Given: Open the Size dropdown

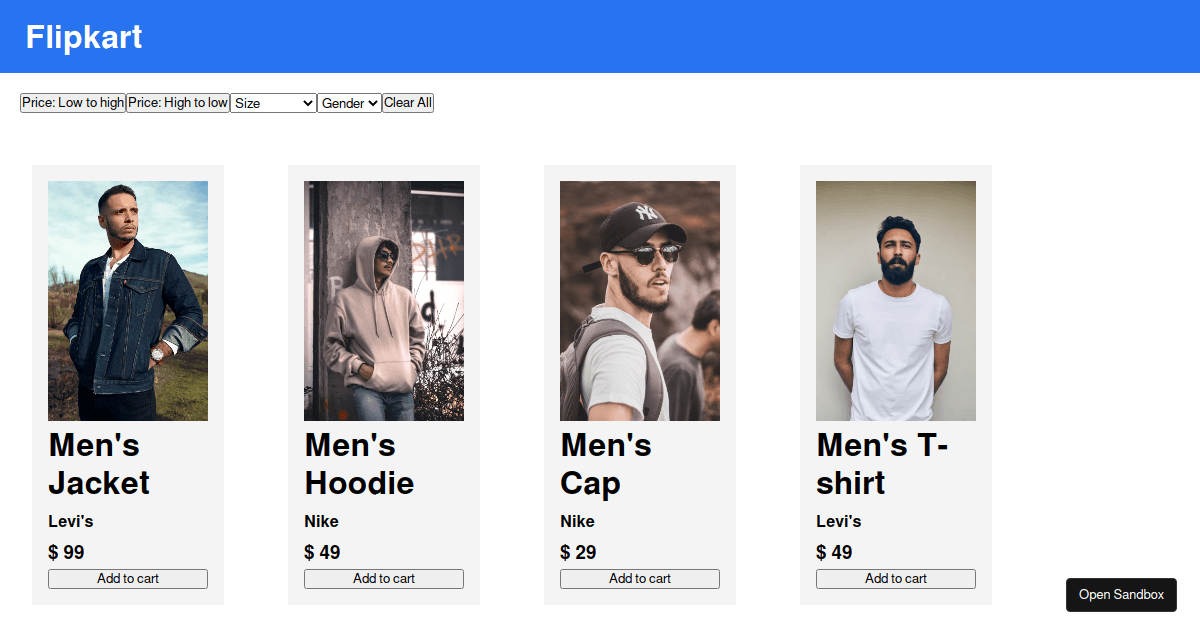Looking at the screenshot, I should point(273,102).
